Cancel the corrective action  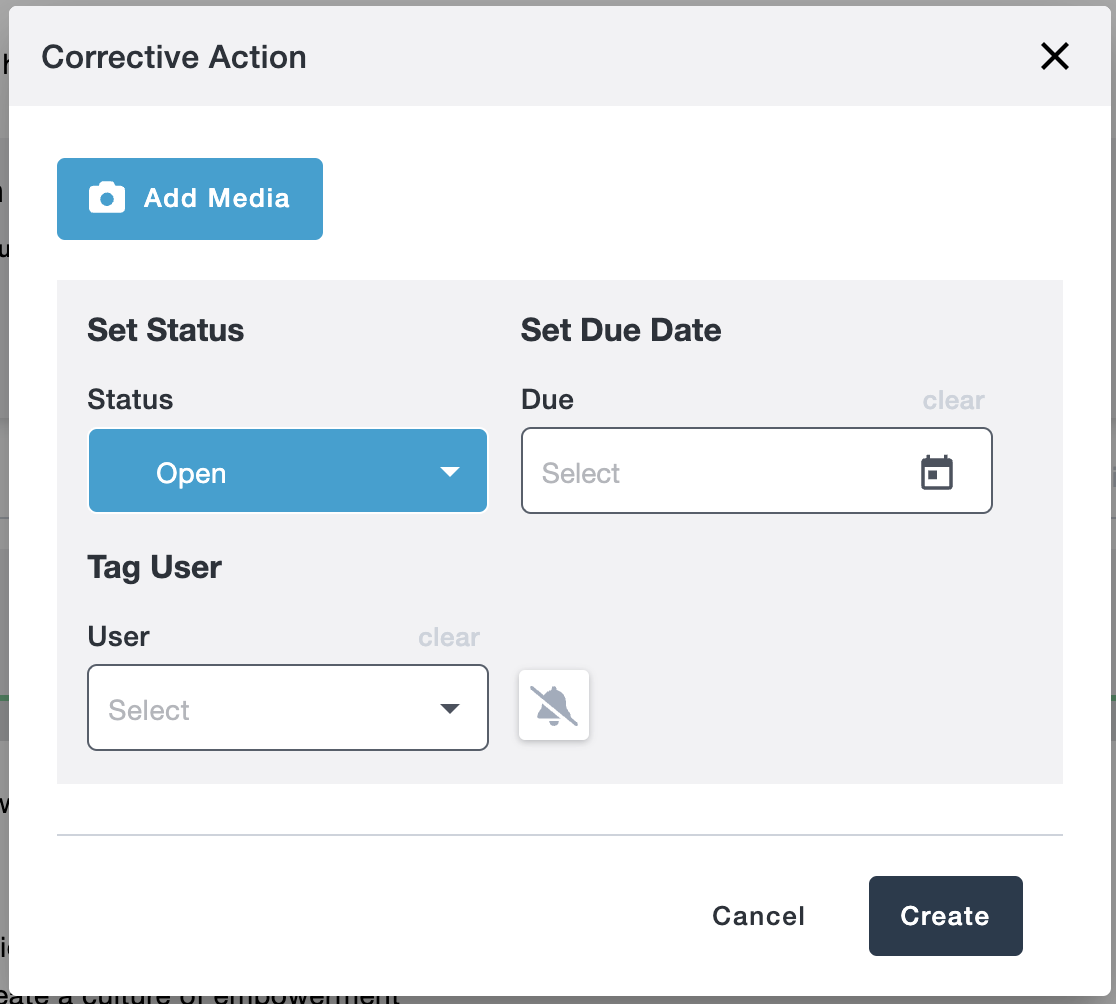point(758,916)
